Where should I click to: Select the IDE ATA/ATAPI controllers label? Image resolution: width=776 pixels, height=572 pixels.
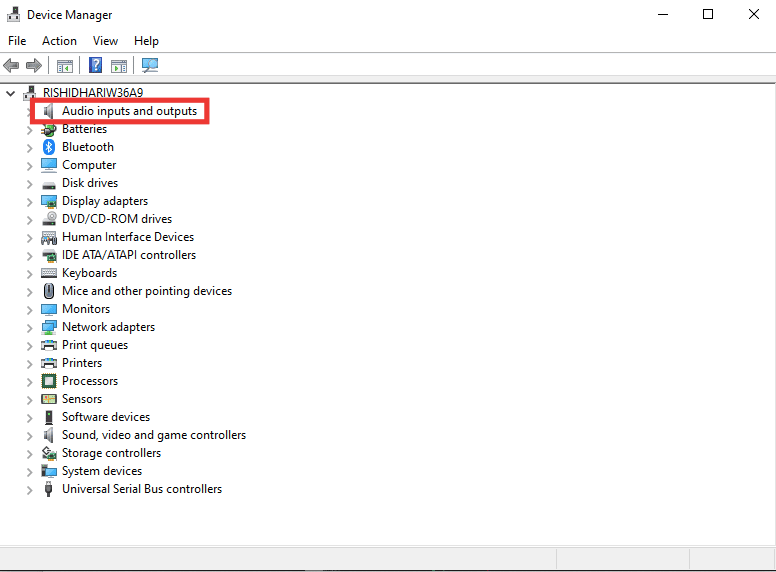129,255
